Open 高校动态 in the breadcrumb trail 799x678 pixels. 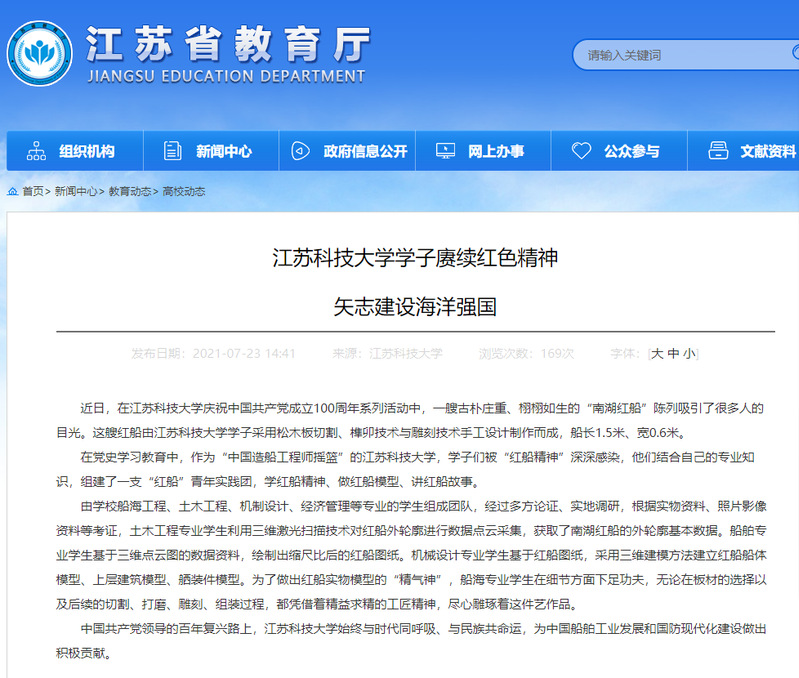coord(184,191)
